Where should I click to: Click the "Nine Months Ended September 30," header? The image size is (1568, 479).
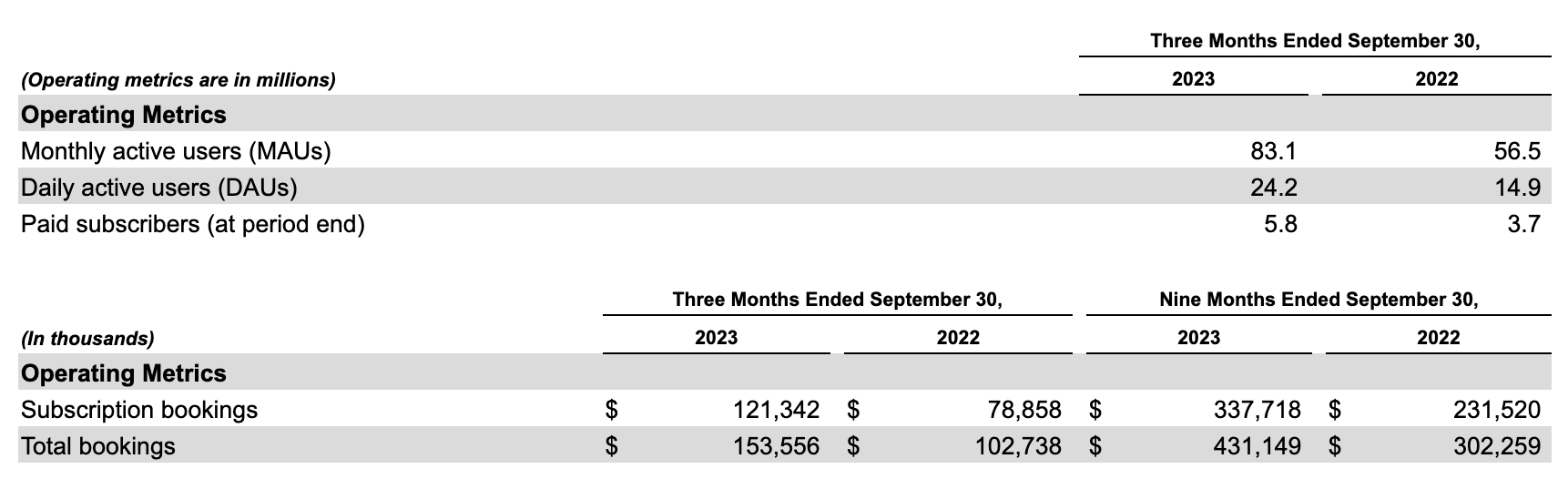(x=1319, y=300)
